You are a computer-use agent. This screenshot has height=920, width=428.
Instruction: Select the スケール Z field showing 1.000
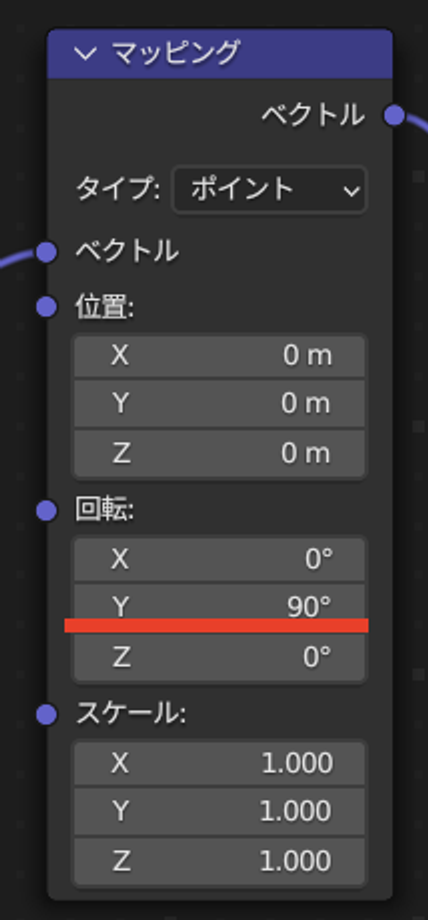coord(219,861)
